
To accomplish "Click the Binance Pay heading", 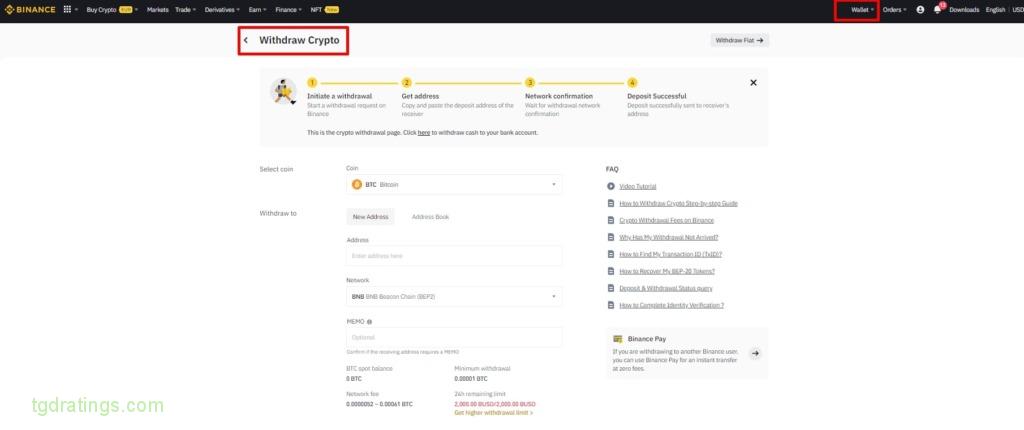I will coord(647,339).
